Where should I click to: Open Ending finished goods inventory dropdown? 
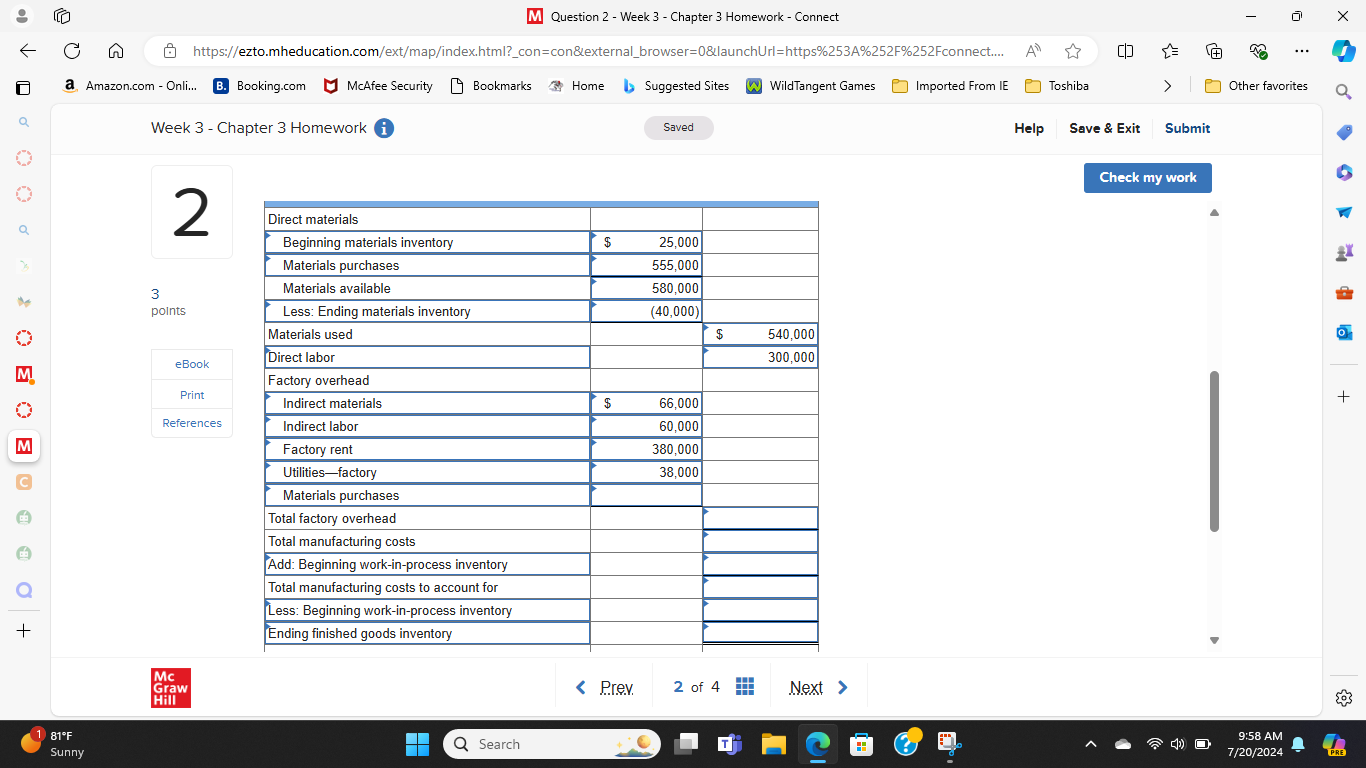tap(428, 633)
